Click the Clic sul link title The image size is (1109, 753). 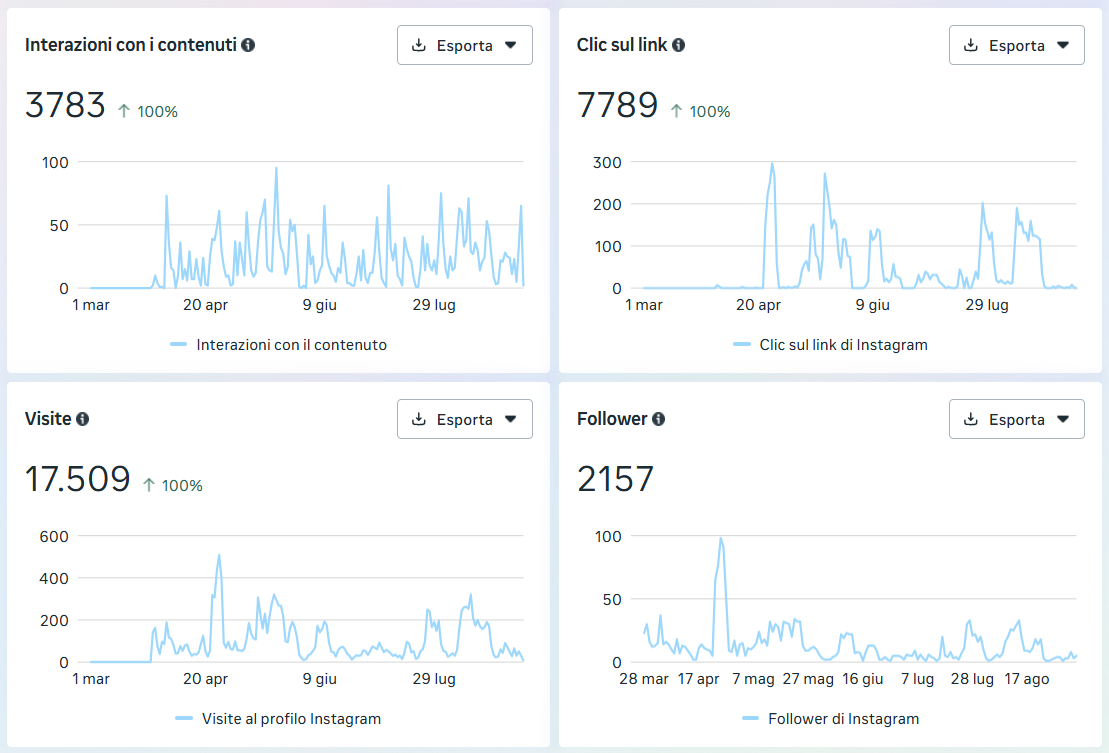point(622,45)
